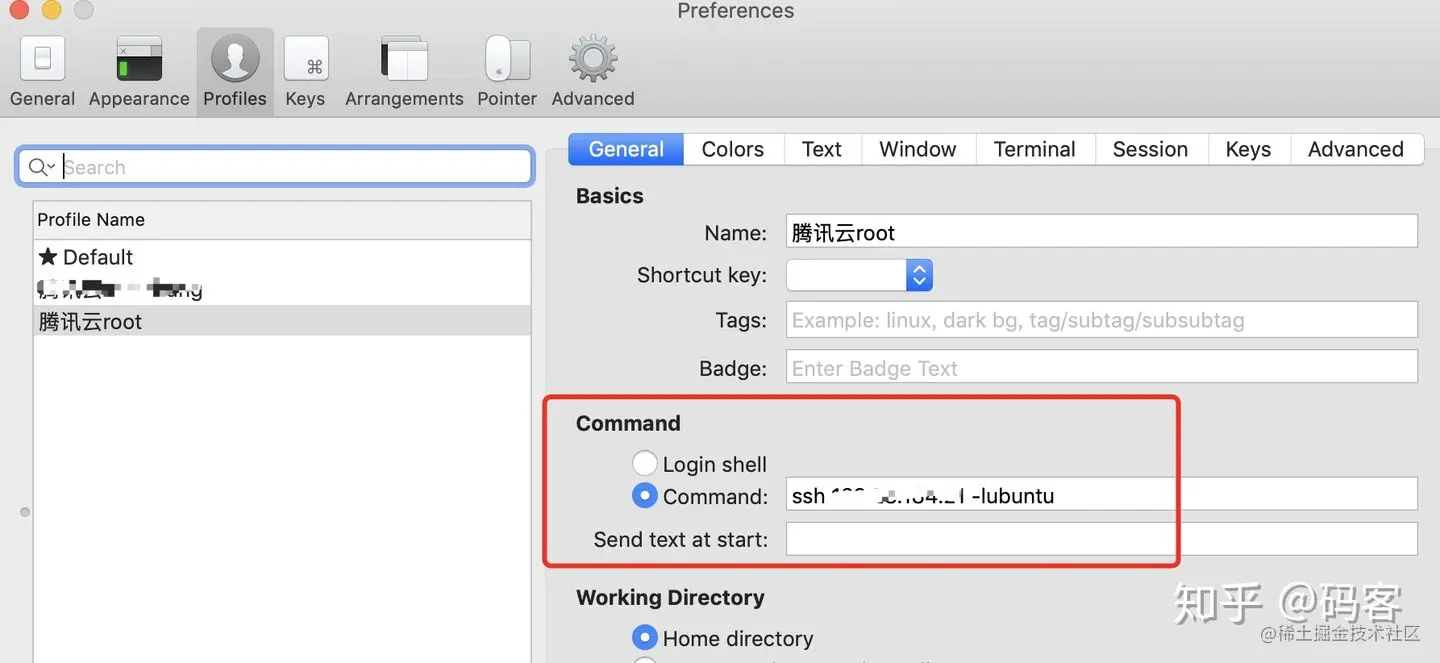Open the General preferences icon
Viewport: 1440px width, 663px height.
pos(42,61)
